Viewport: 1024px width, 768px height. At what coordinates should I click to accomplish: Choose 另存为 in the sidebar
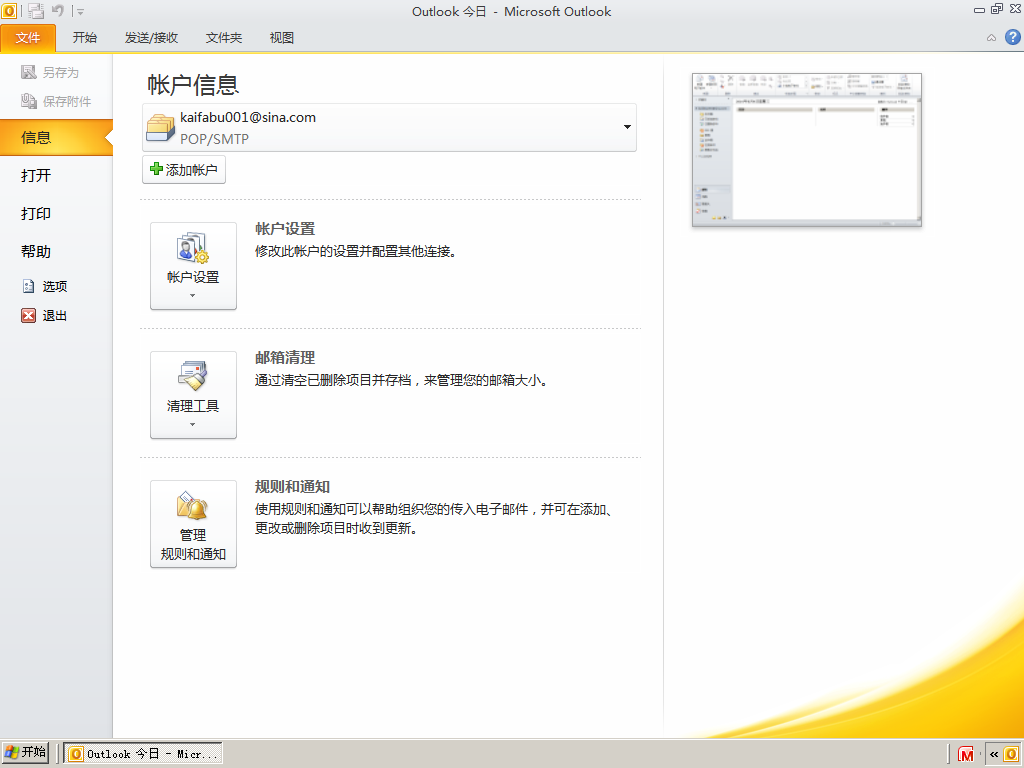click(x=57, y=72)
